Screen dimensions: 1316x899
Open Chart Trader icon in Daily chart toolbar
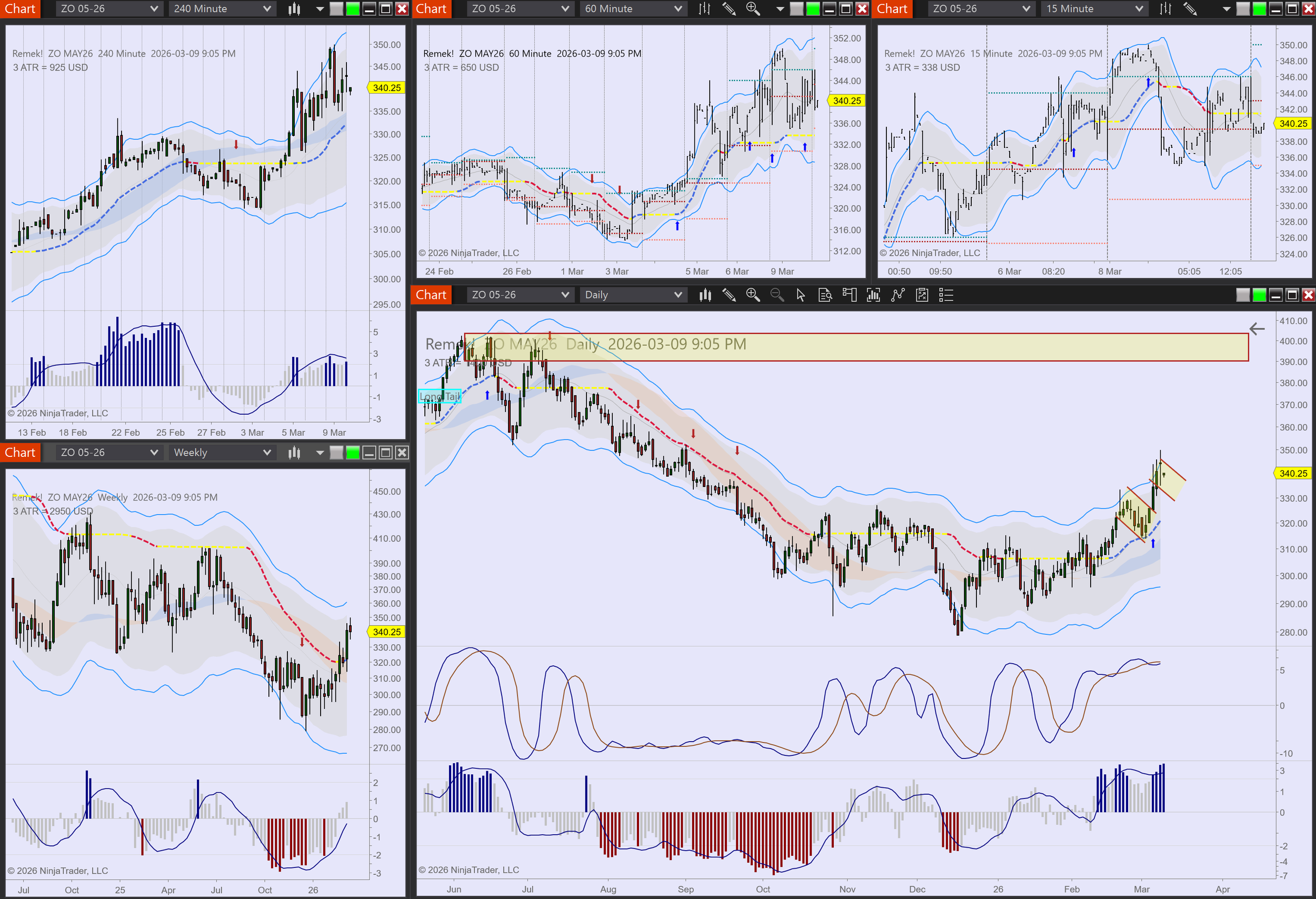click(x=850, y=295)
